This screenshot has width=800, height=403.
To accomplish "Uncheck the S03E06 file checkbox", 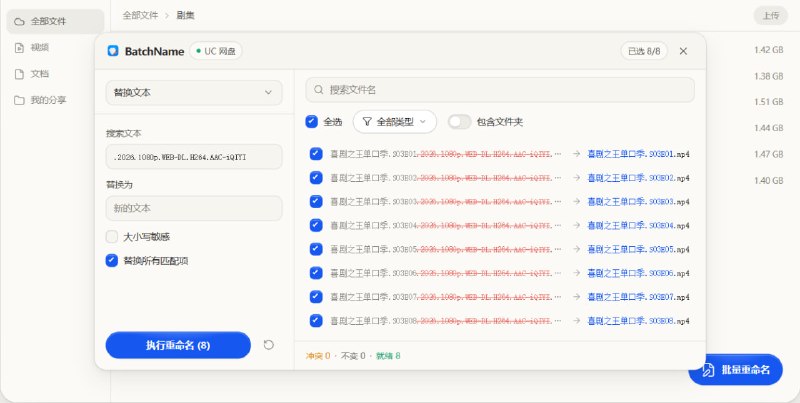I will tap(316, 273).
